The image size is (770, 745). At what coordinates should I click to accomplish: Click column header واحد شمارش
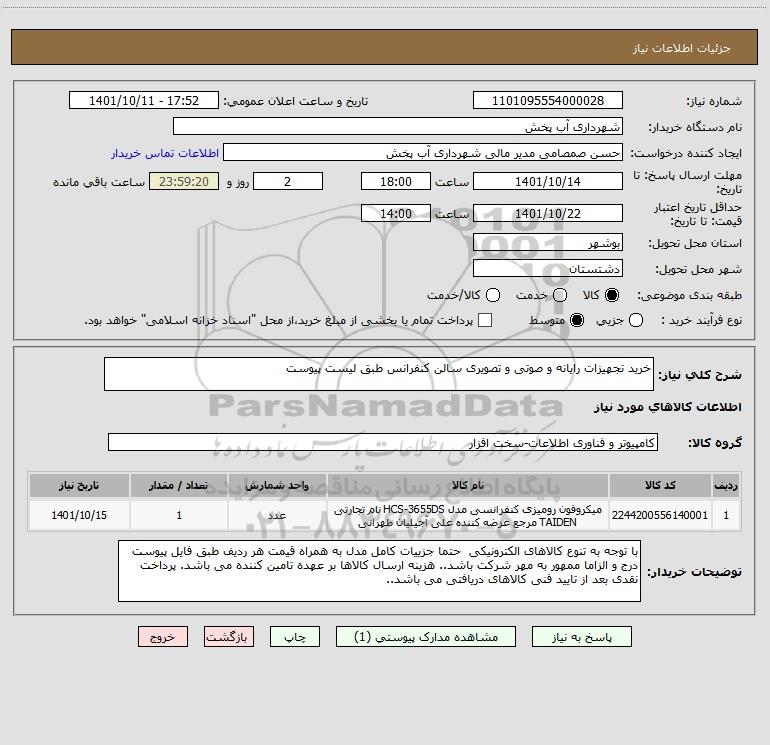click(x=277, y=485)
